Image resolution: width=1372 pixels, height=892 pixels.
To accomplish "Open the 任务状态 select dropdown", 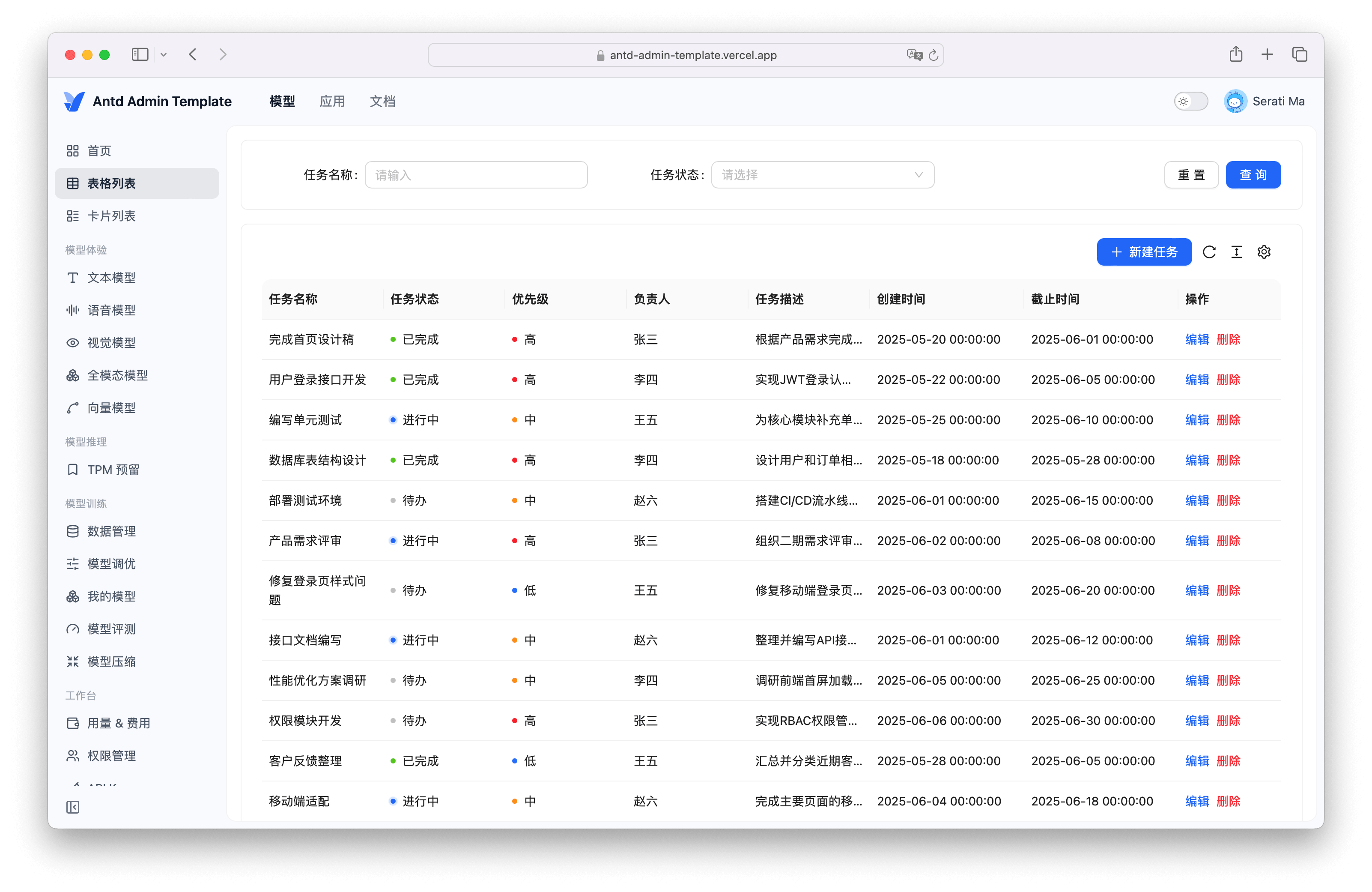I will pos(823,175).
